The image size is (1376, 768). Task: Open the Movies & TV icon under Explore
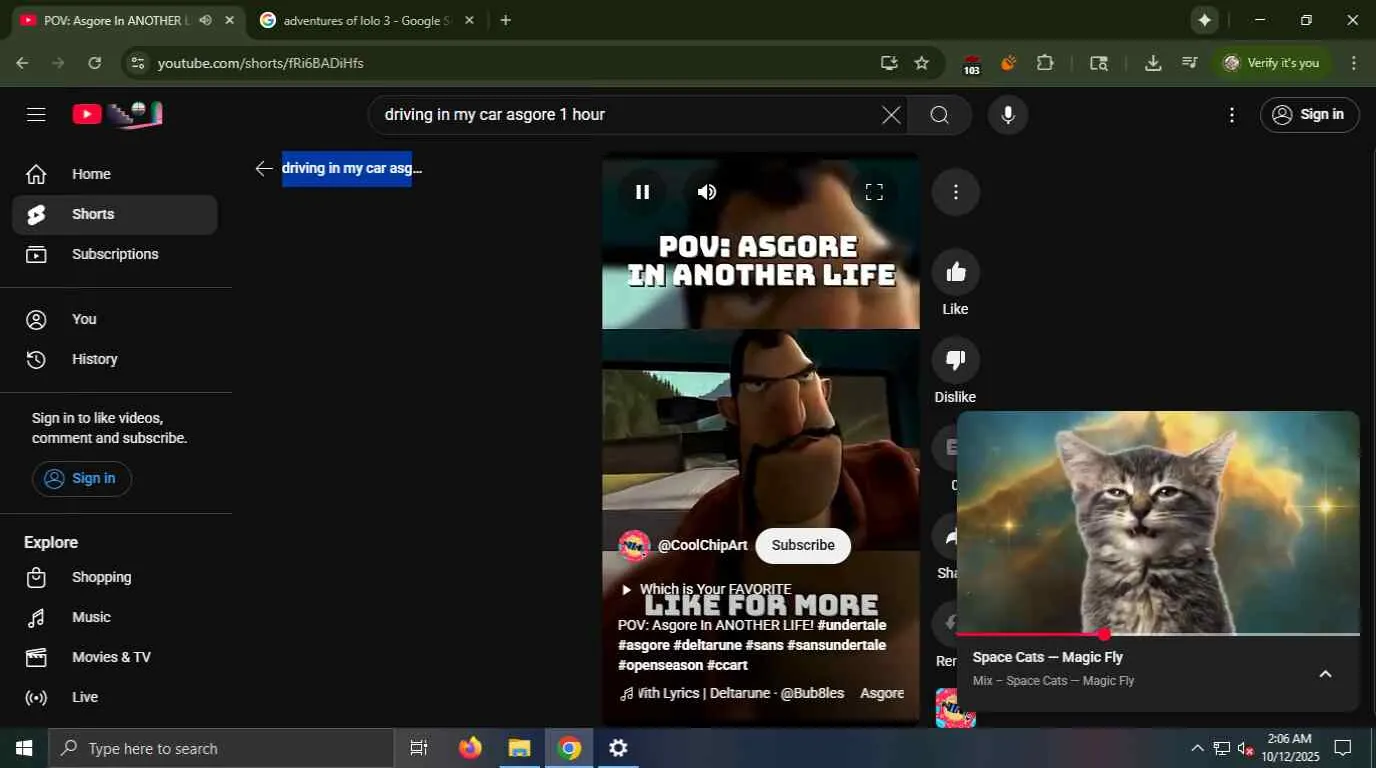point(36,657)
